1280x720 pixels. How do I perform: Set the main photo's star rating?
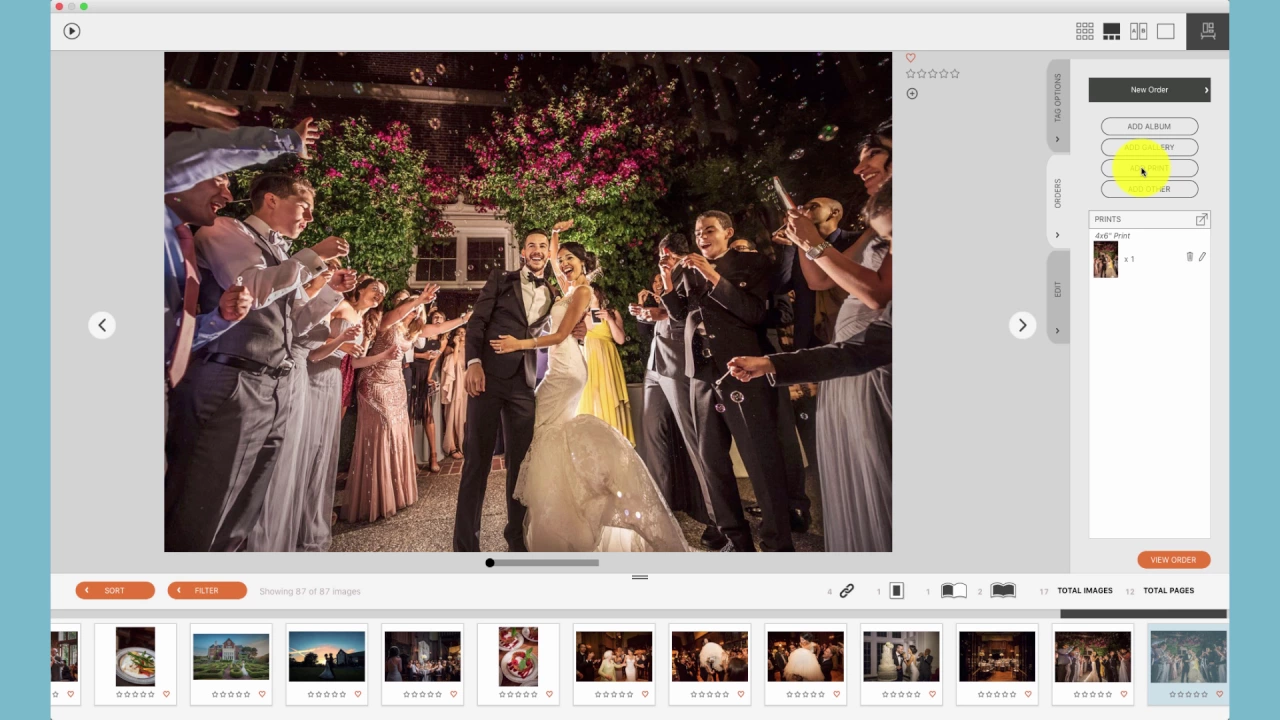click(x=932, y=74)
